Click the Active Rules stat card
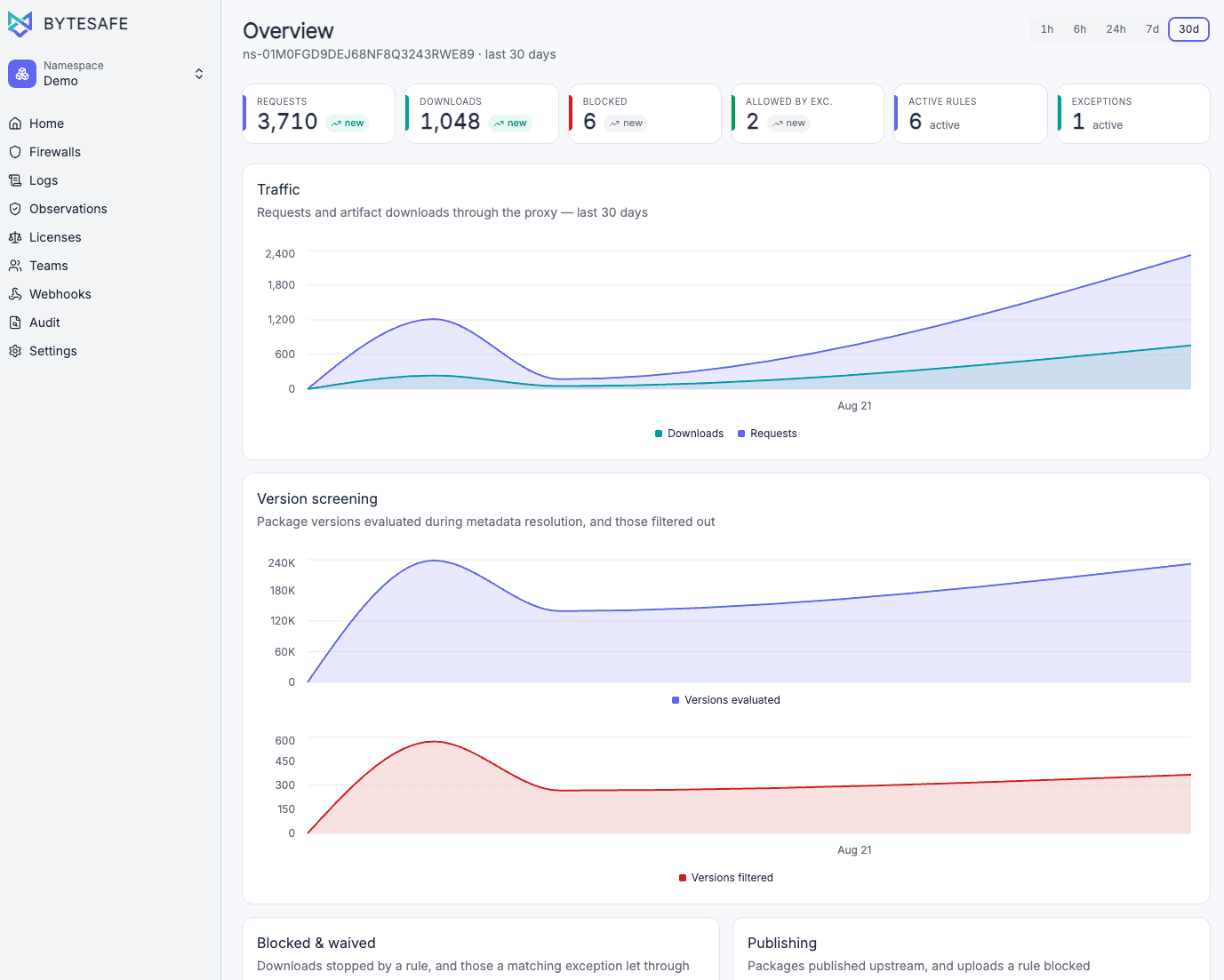This screenshot has width=1224, height=980. [971, 114]
